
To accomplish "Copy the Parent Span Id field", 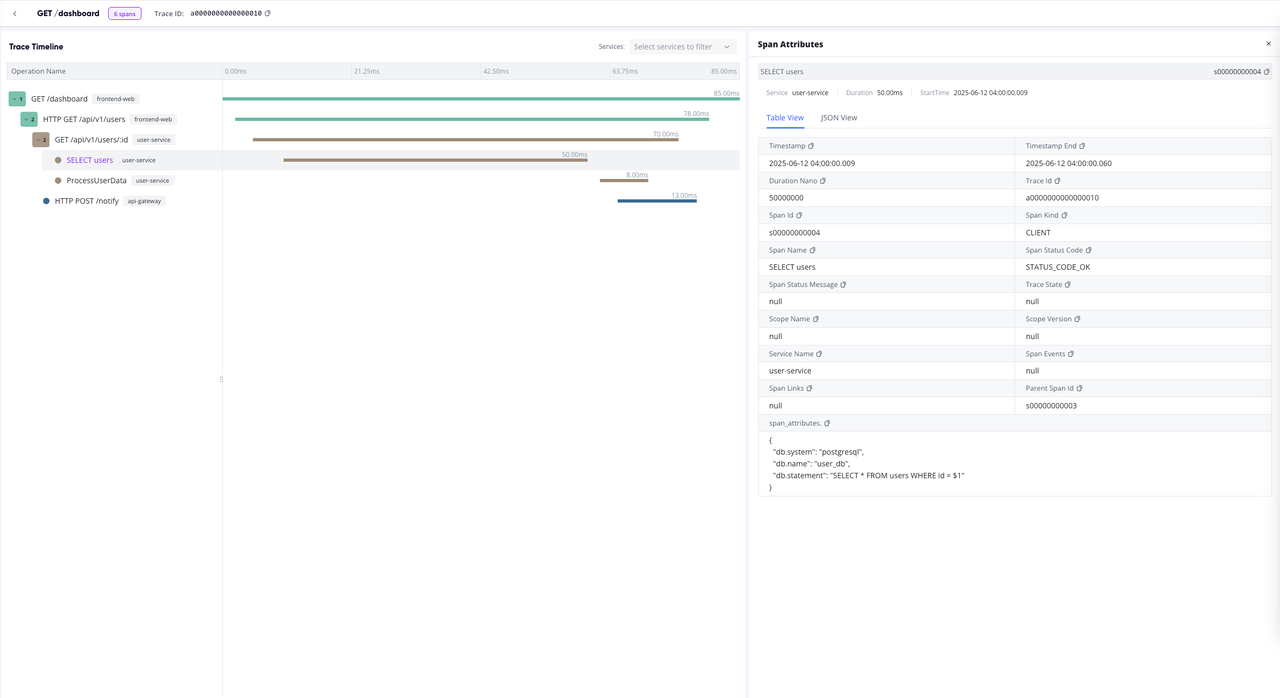I will click(x=1080, y=389).
